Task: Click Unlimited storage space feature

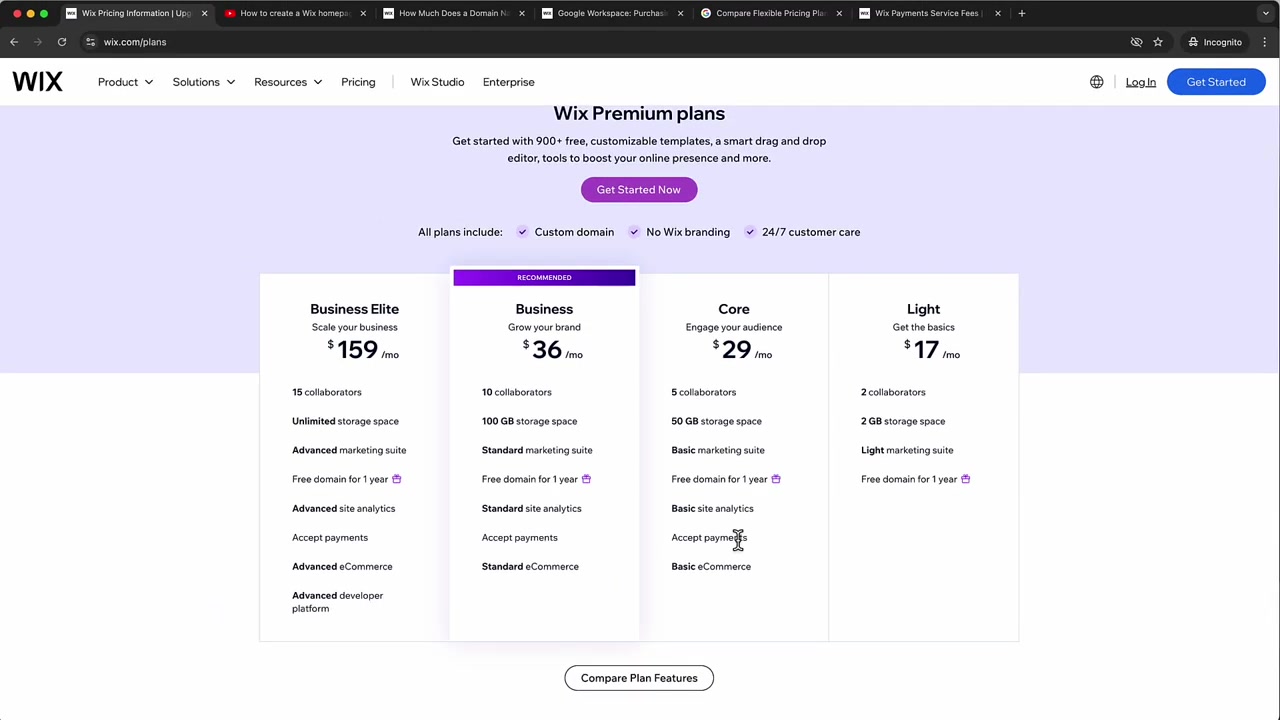Action: [345, 421]
